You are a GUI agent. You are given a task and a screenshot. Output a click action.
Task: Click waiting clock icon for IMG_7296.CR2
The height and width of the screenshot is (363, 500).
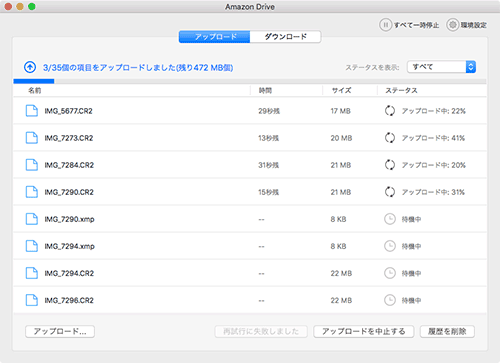390,300
